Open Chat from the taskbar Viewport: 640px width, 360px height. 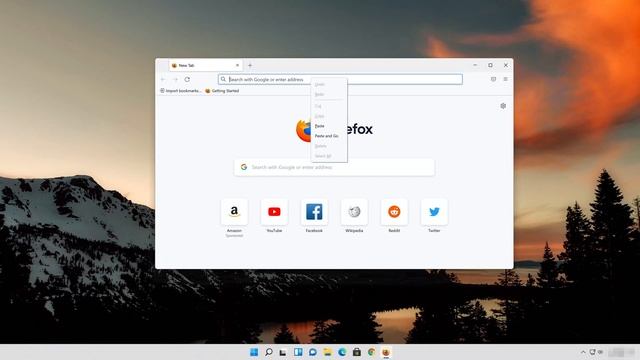pos(313,352)
